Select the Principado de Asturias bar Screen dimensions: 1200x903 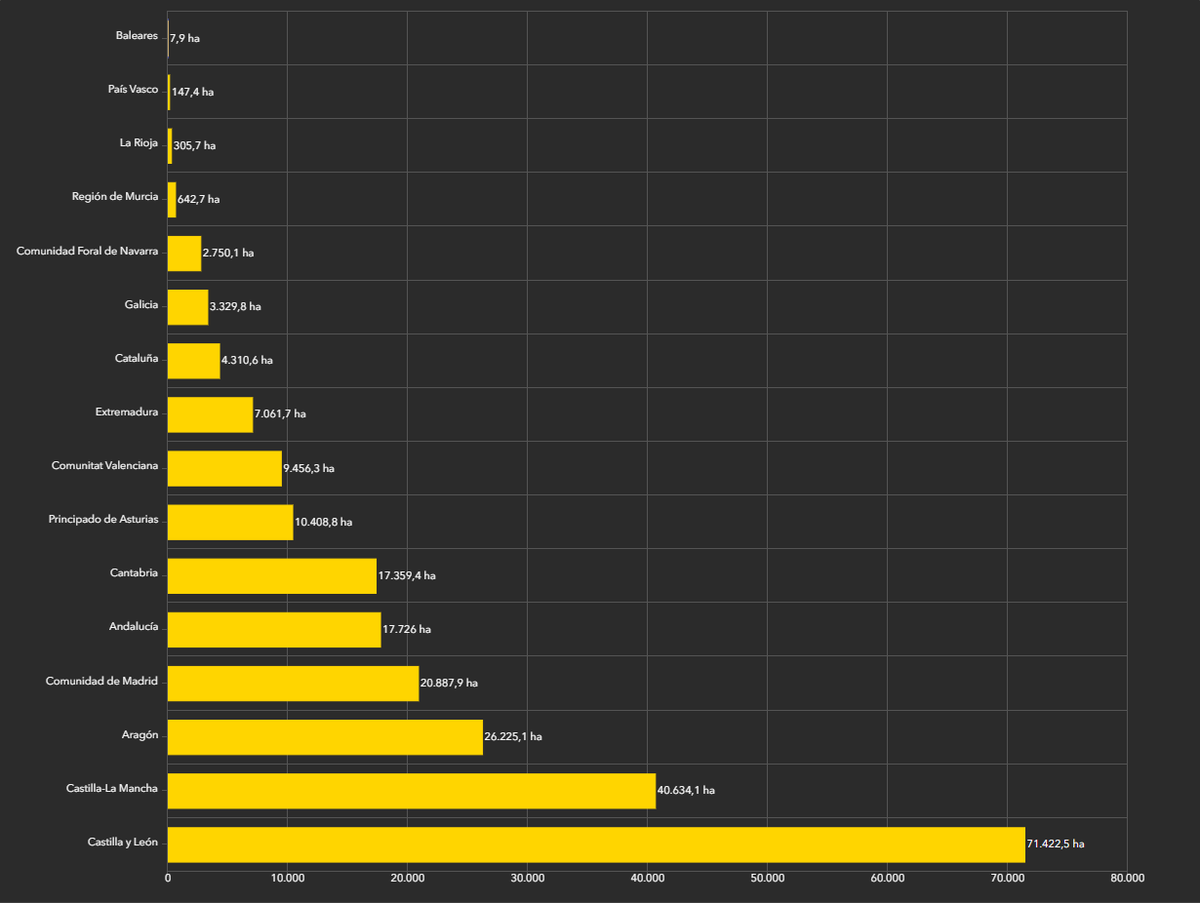tap(230, 522)
